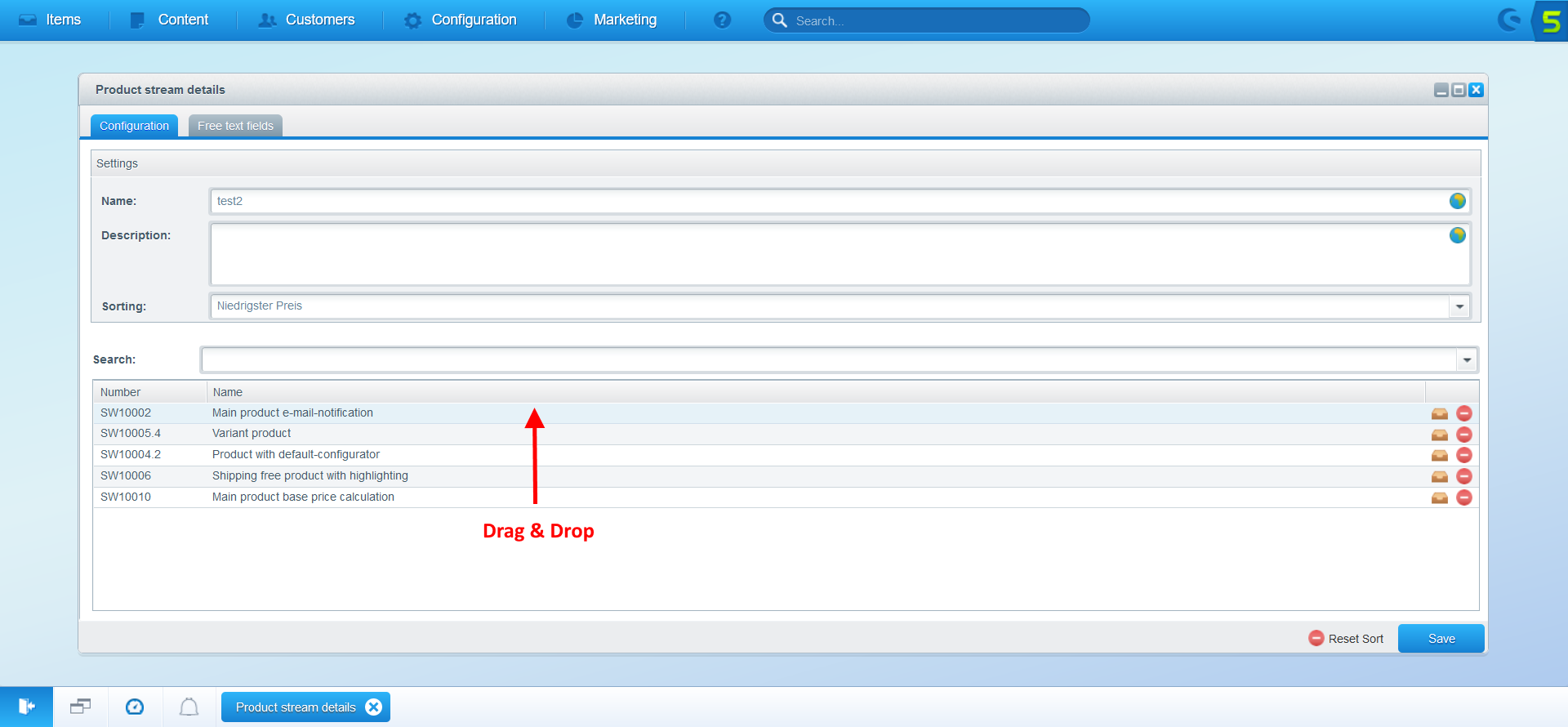The width and height of the screenshot is (1568, 727).
Task: Open the notifications bell in bottom bar
Action: point(189,707)
